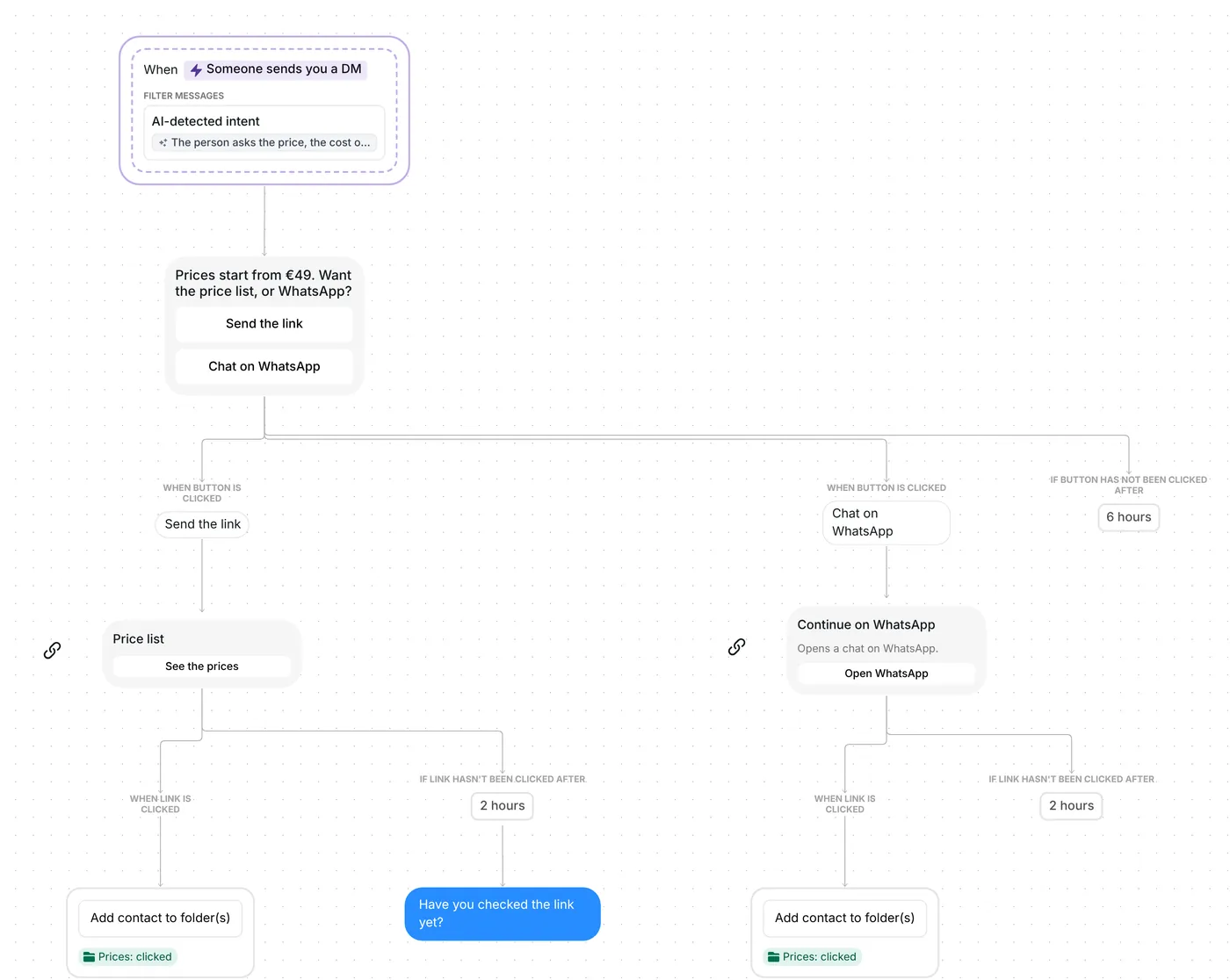Click the AI sparkle icon in intent filter
Viewport: 1230px width, 980px height.
[x=163, y=142]
